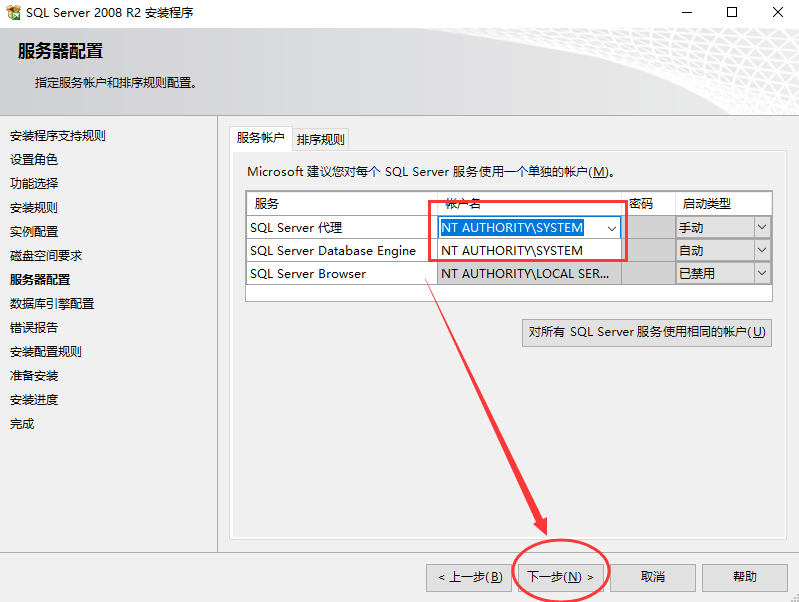Switch to the 服务帐户 tab
The width and height of the screenshot is (799, 602).
[x=260, y=138]
